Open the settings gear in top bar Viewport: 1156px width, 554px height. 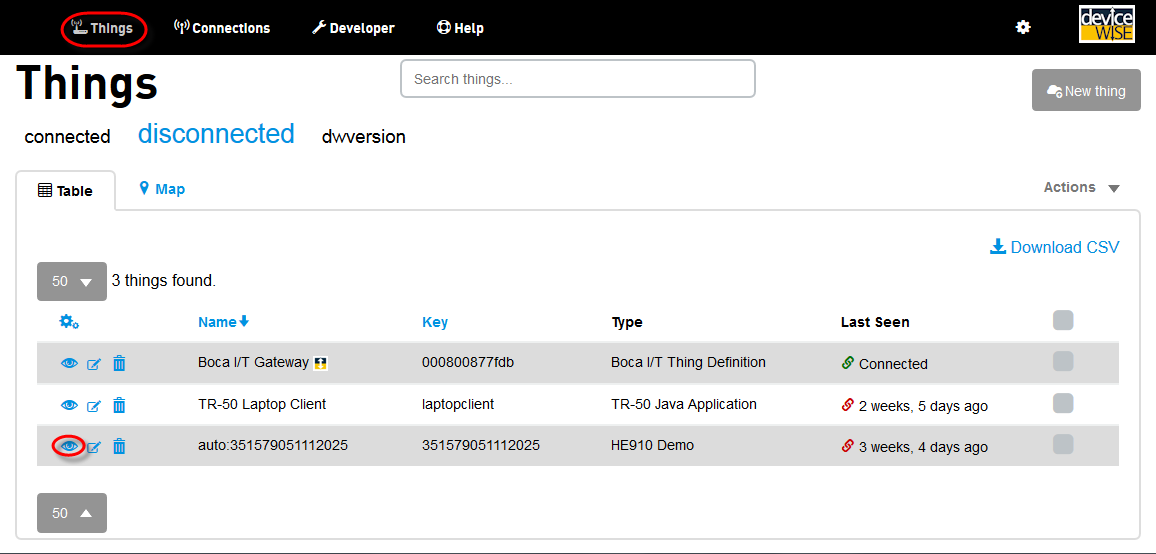pyautogui.click(x=1023, y=28)
